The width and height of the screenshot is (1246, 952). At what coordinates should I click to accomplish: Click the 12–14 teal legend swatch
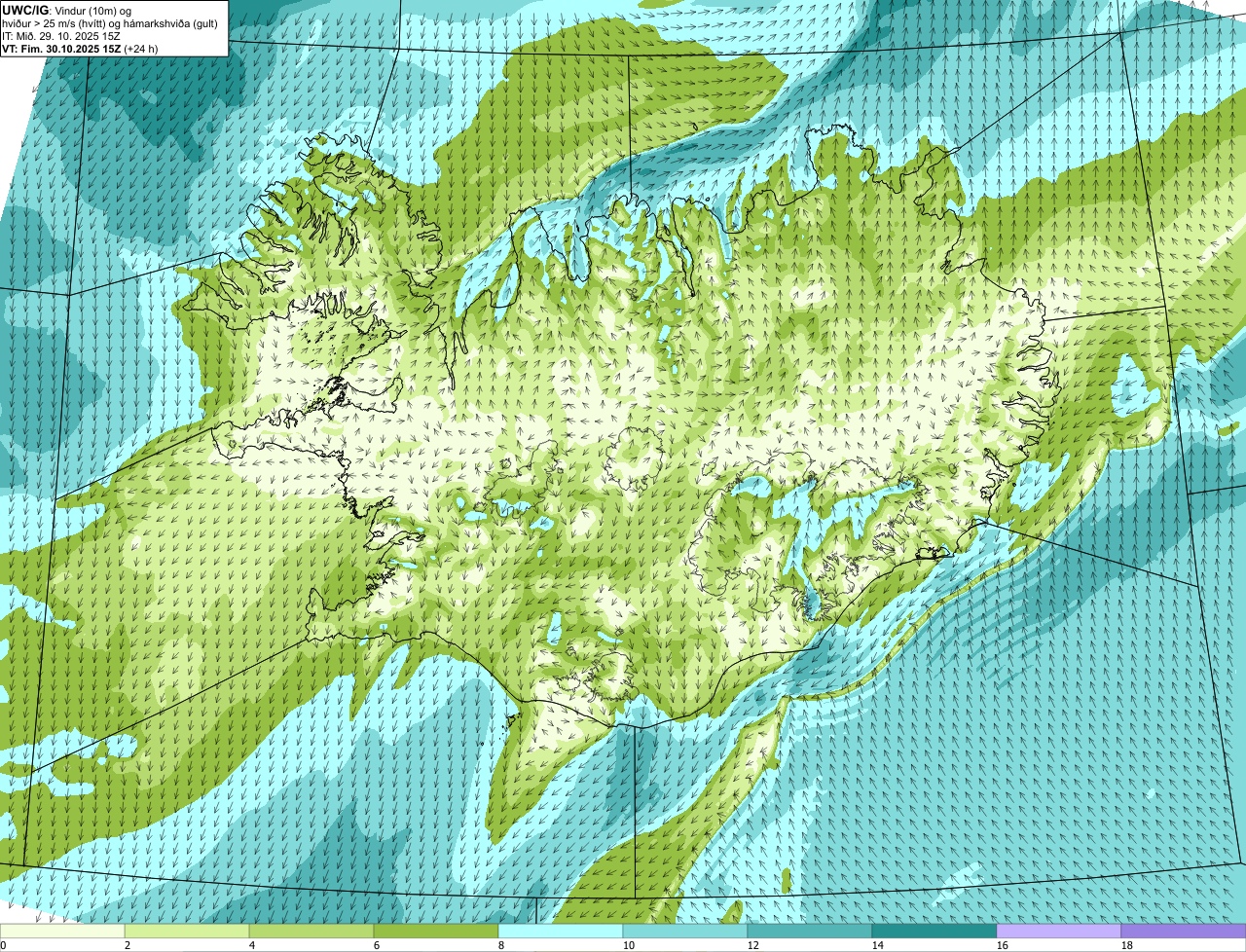(810, 932)
